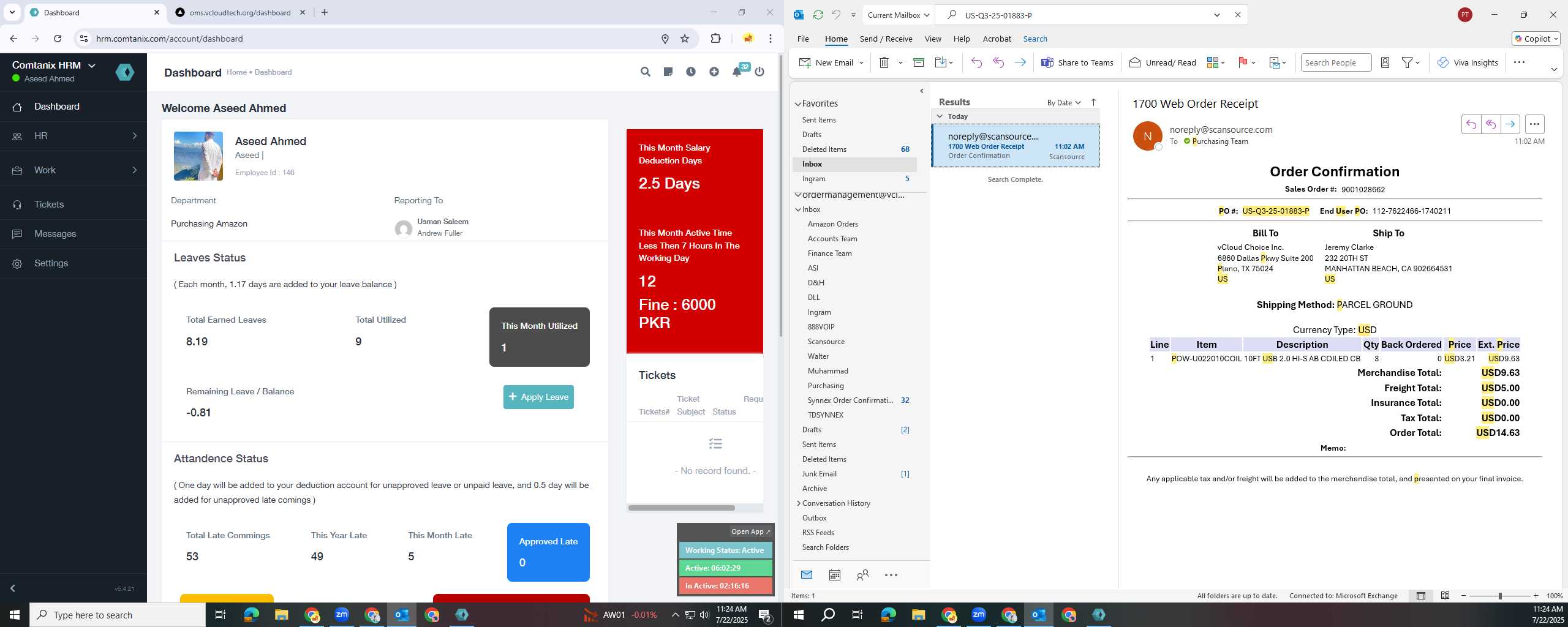Open notifications bell showing 32
Screen dimensions: 1568x627
tap(737, 72)
